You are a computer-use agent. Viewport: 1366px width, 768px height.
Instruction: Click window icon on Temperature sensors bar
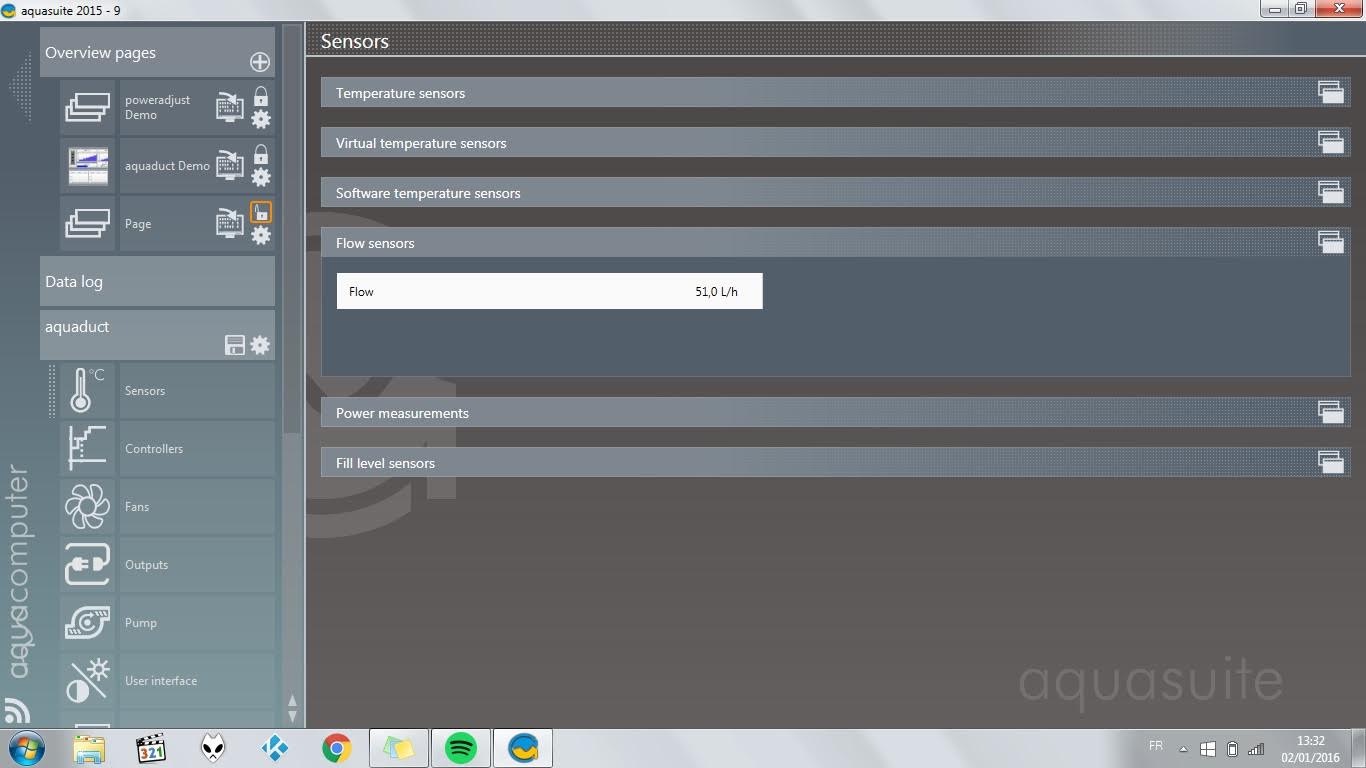point(1330,92)
